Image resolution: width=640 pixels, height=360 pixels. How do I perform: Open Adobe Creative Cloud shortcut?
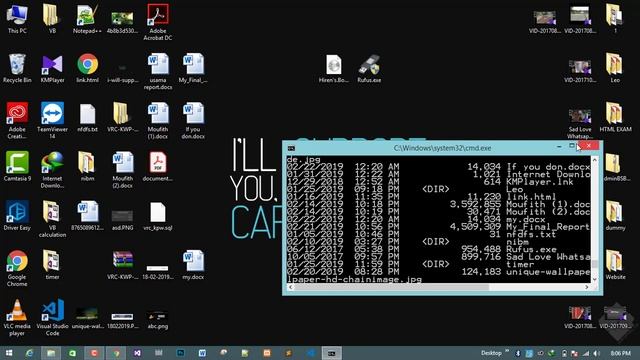click(x=17, y=121)
